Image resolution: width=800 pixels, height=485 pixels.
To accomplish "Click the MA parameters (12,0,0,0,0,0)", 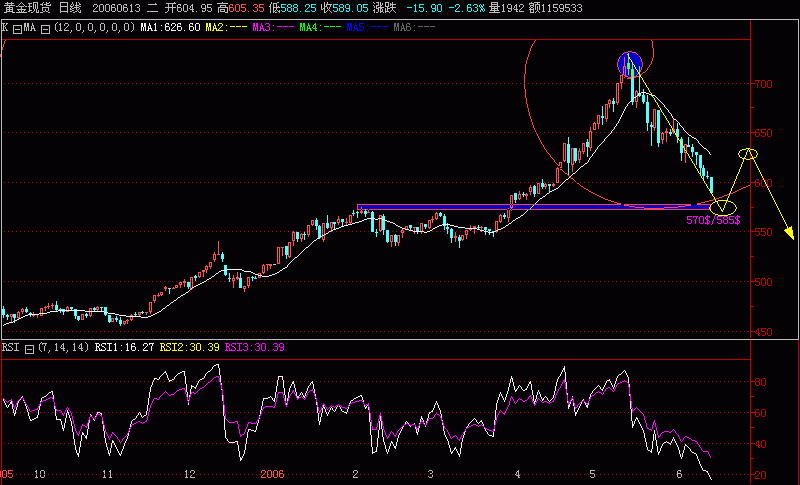I will coord(95,28).
